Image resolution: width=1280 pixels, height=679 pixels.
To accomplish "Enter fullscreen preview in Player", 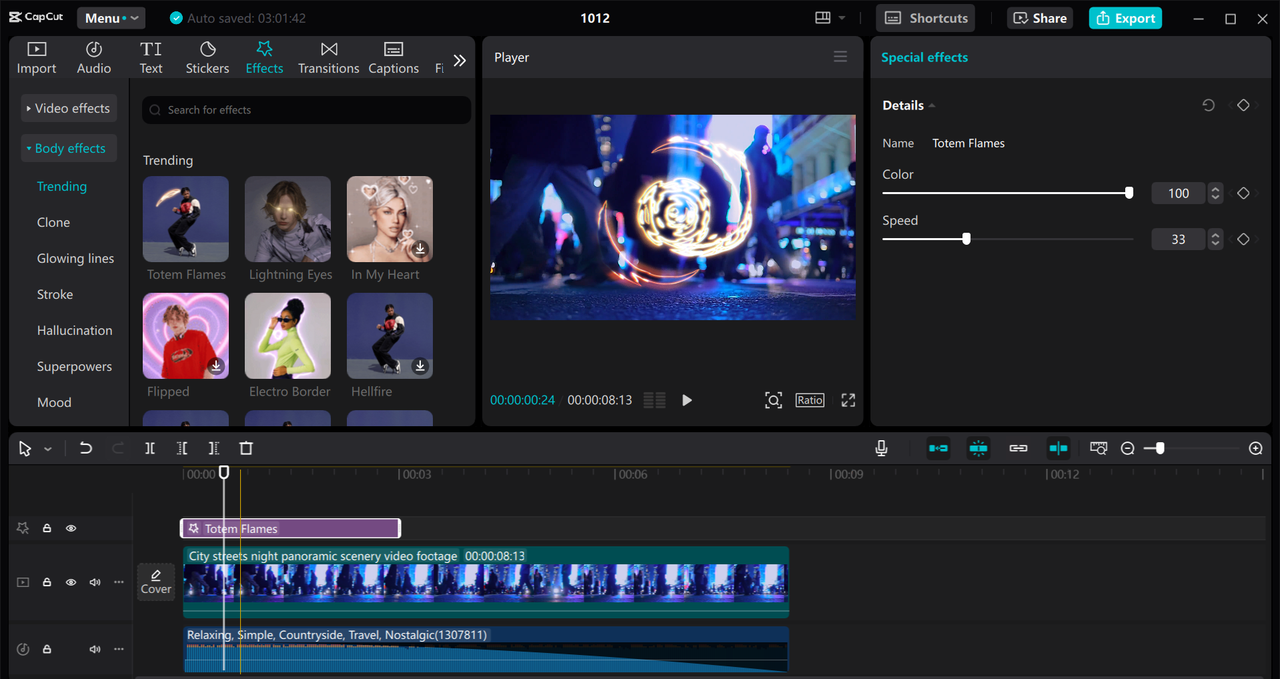I will pos(848,400).
